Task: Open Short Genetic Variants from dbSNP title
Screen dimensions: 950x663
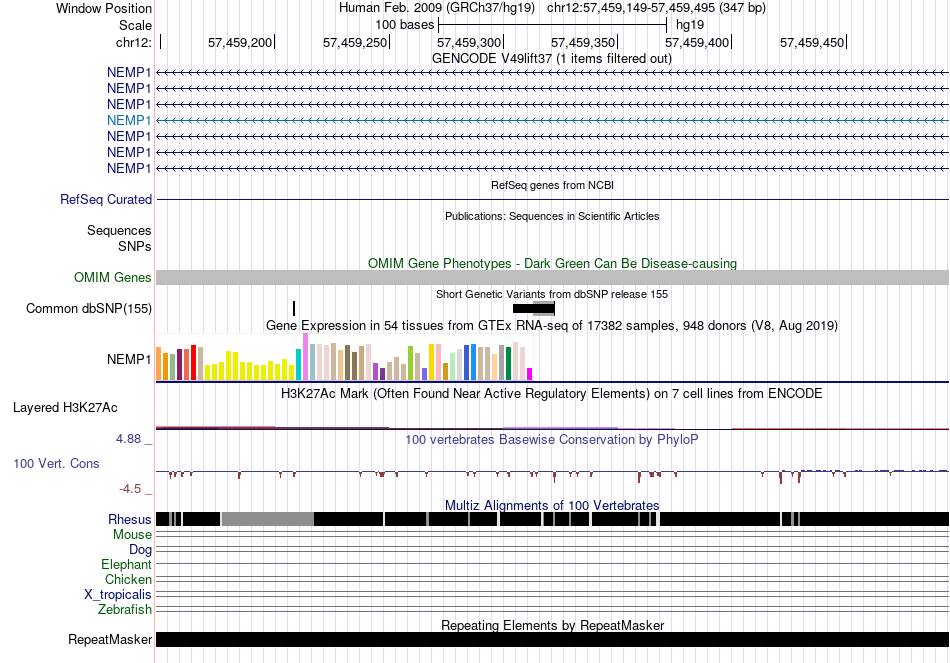Action: pos(552,294)
